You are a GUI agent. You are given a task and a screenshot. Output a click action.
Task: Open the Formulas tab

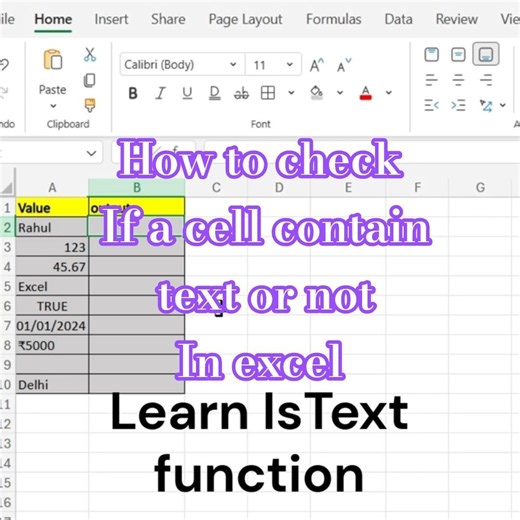334,19
